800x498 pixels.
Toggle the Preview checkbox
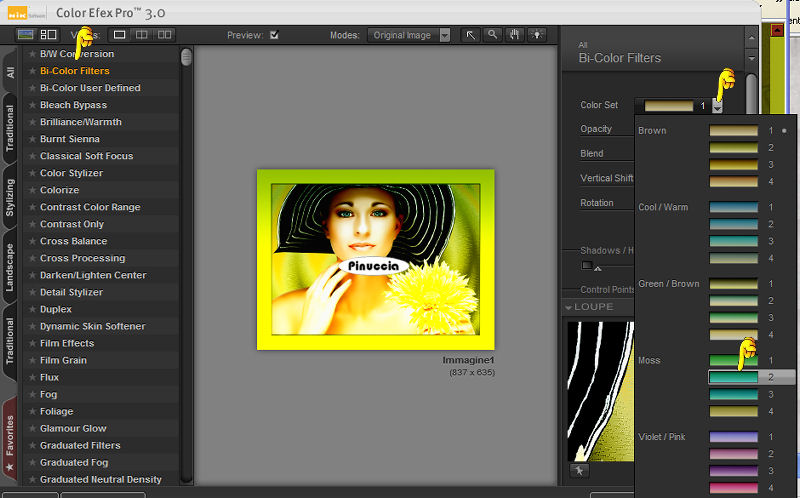[274, 35]
